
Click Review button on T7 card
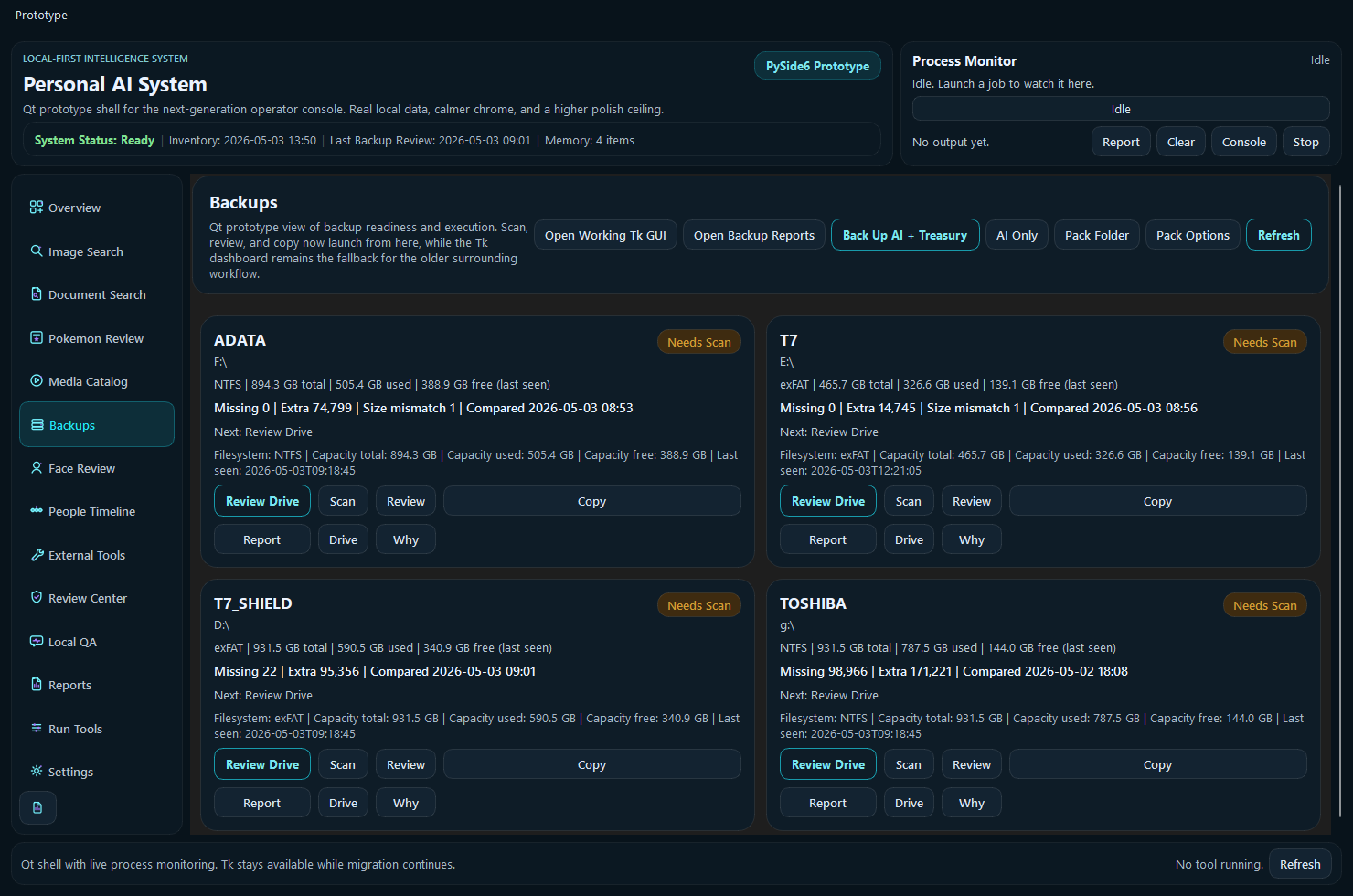pyautogui.click(x=972, y=501)
